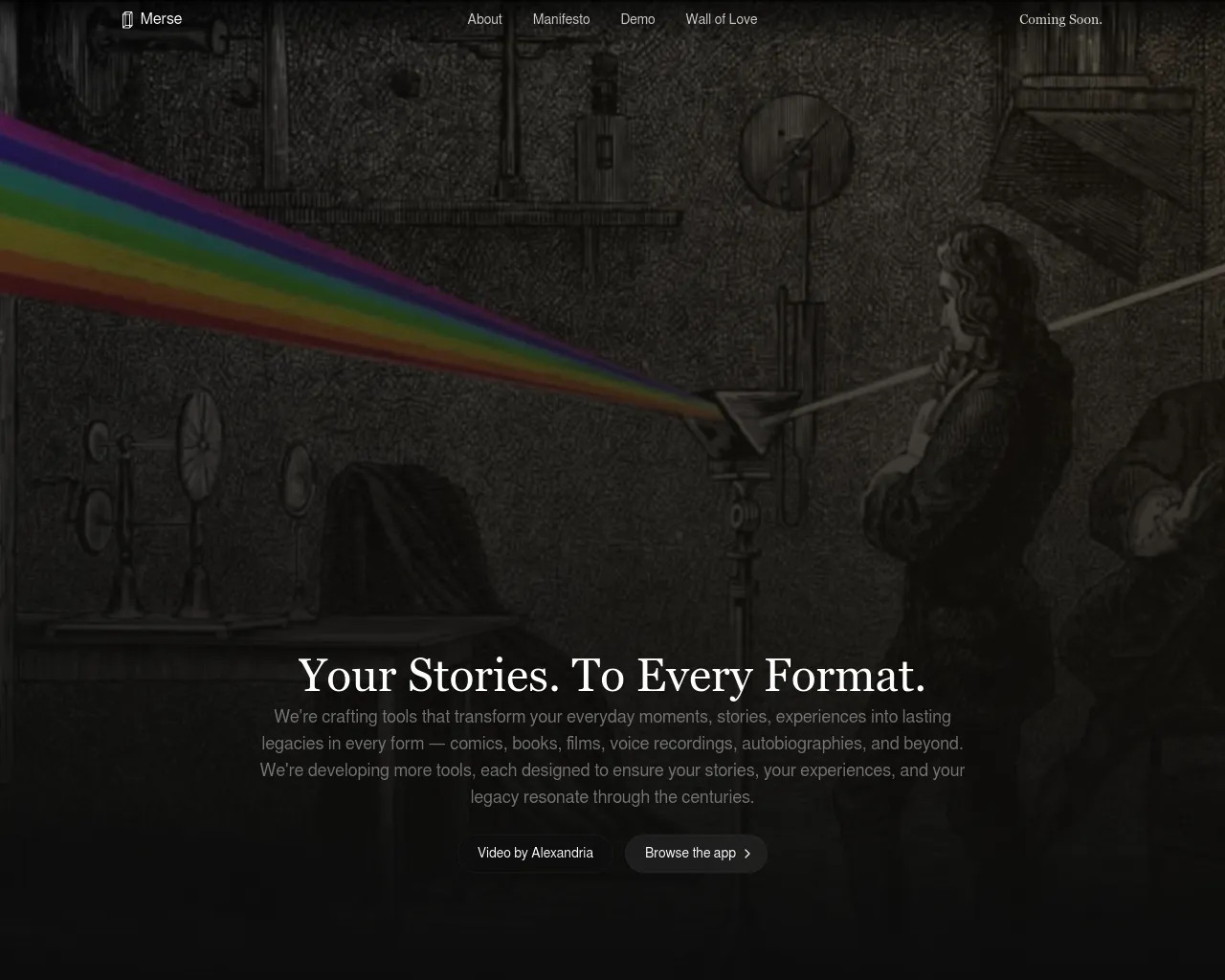
Task: Click the Your Stories. To Every Format. headline
Action: 612,675
